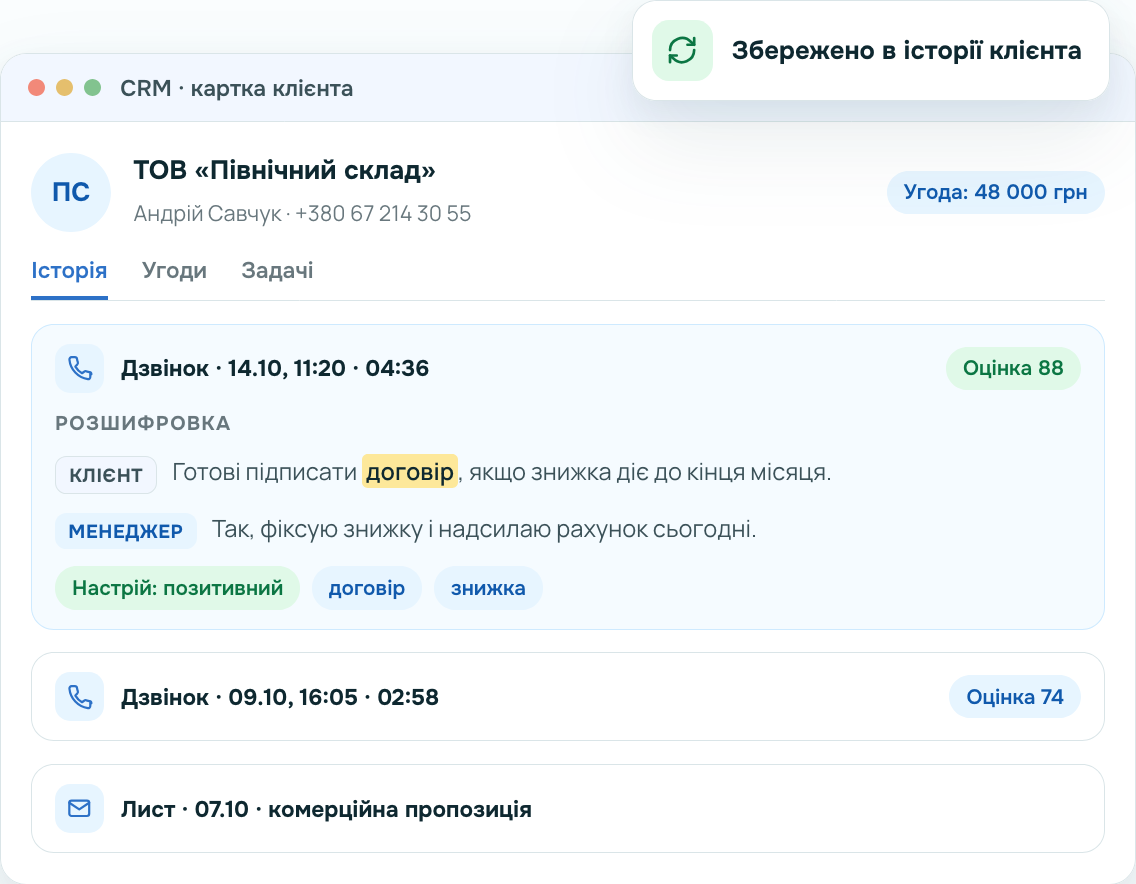The width and height of the screenshot is (1136, 884).
Task: Click manager line about фіксую знижку
Action: (484, 530)
